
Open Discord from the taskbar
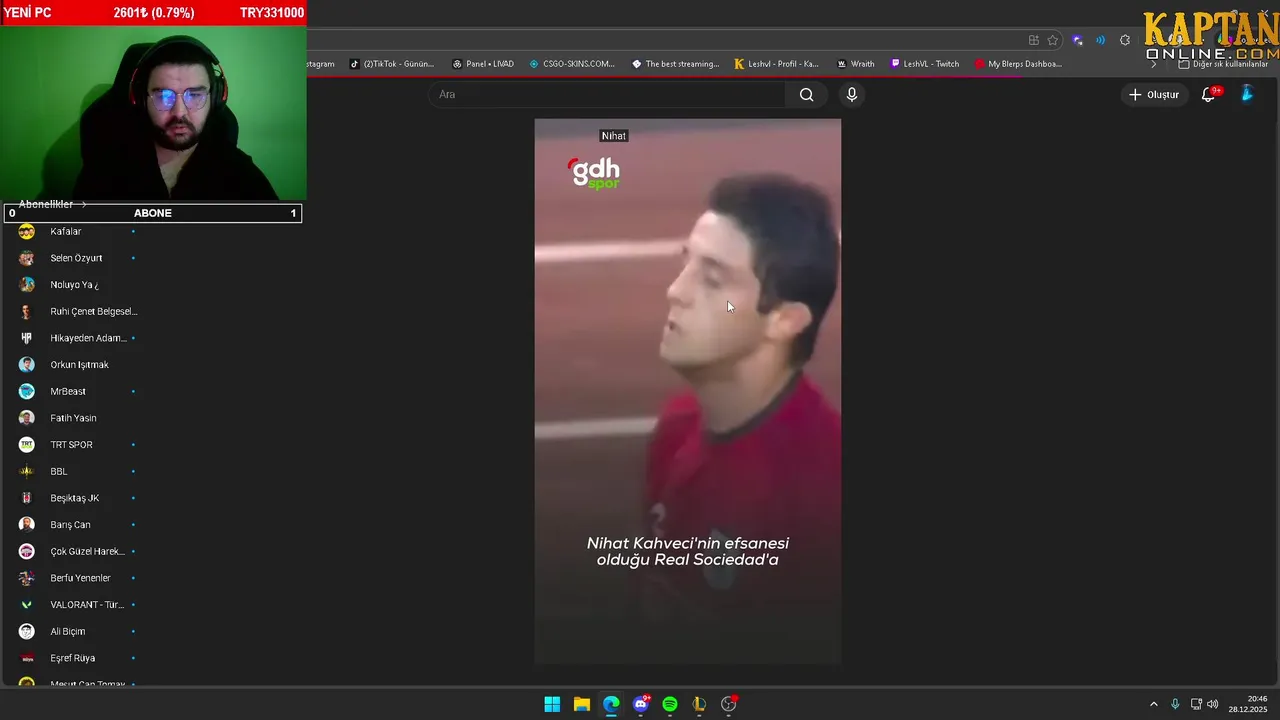(641, 704)
